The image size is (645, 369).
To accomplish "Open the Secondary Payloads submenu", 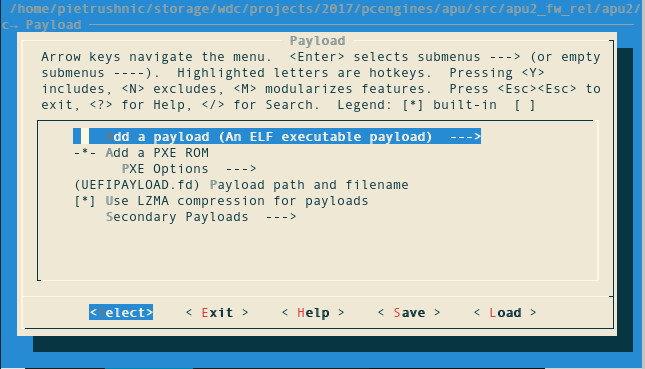I will [201, 217].
